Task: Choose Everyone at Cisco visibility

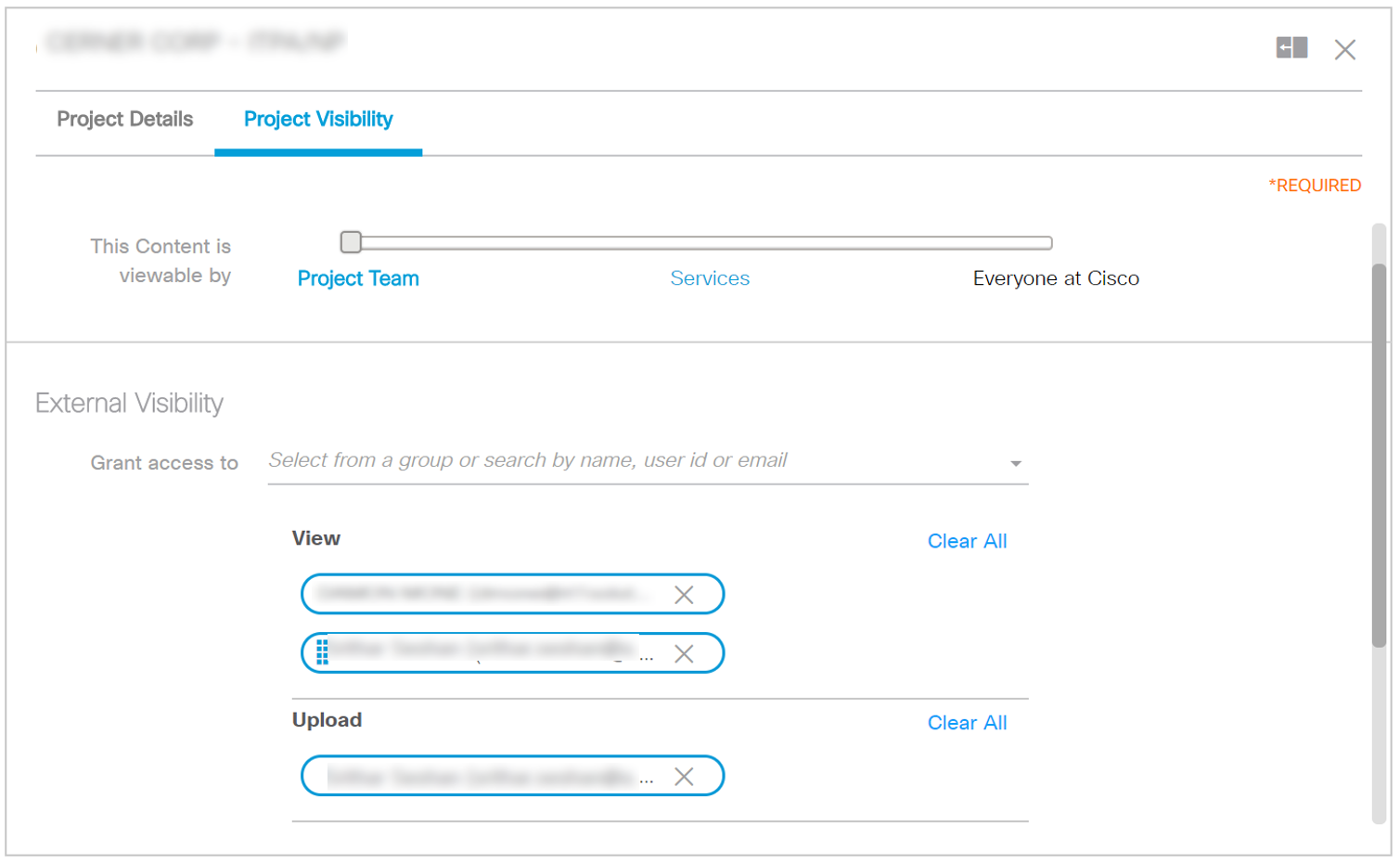Action: [1056, 278]
